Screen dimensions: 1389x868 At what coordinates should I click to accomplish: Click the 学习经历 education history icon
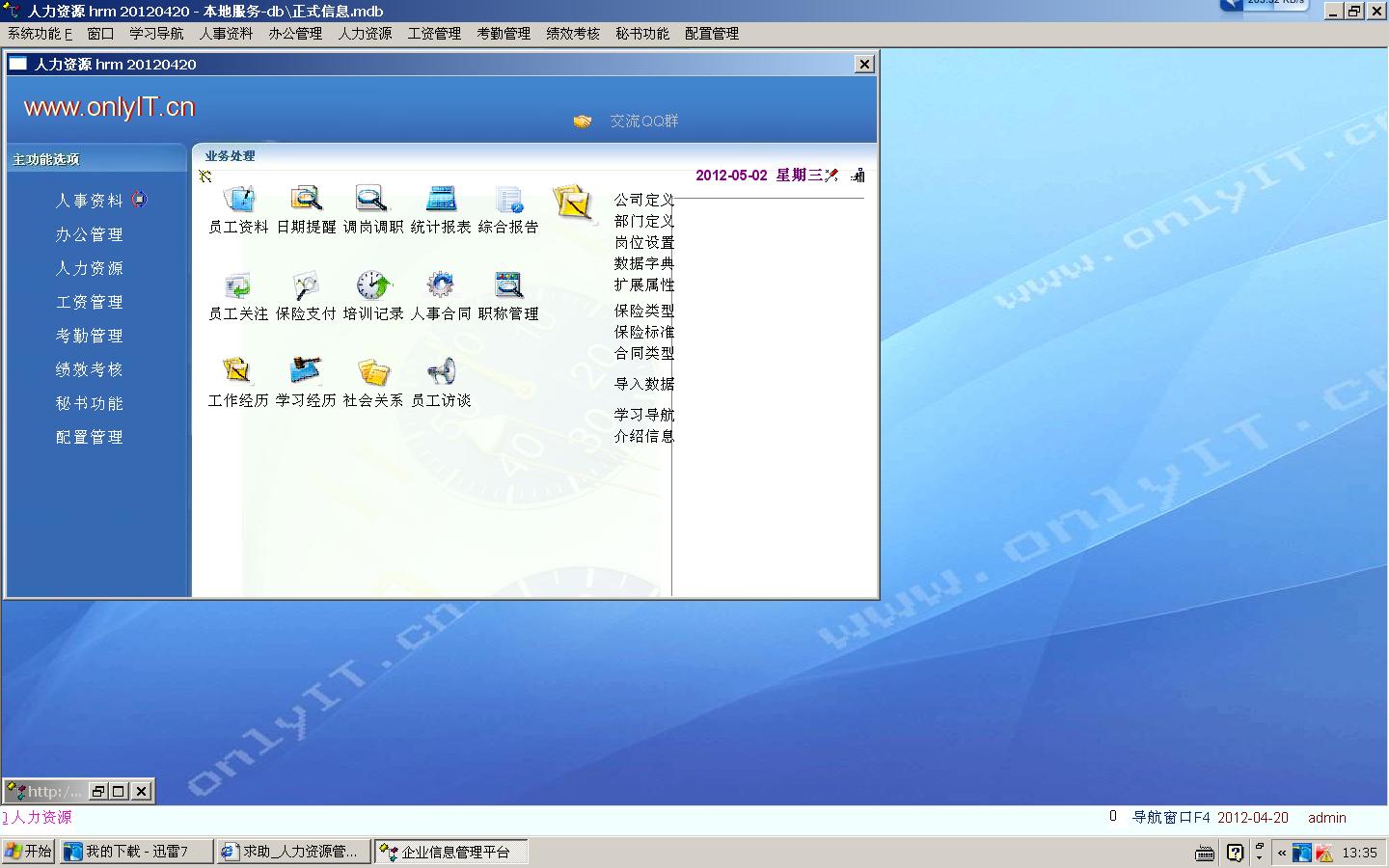point(306,374)
